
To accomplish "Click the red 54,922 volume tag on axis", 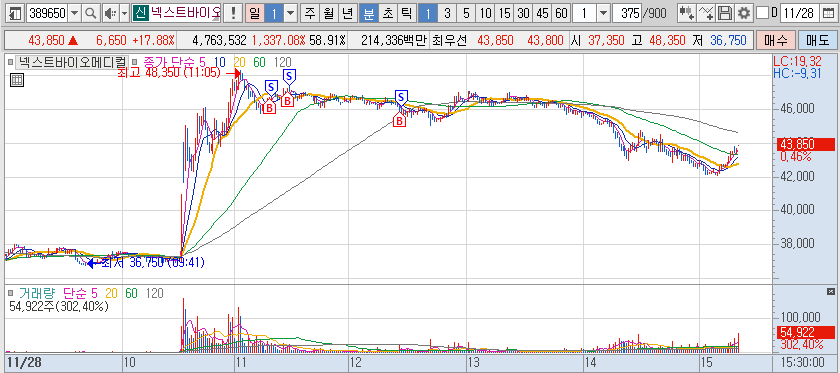I will coord(805,332).
